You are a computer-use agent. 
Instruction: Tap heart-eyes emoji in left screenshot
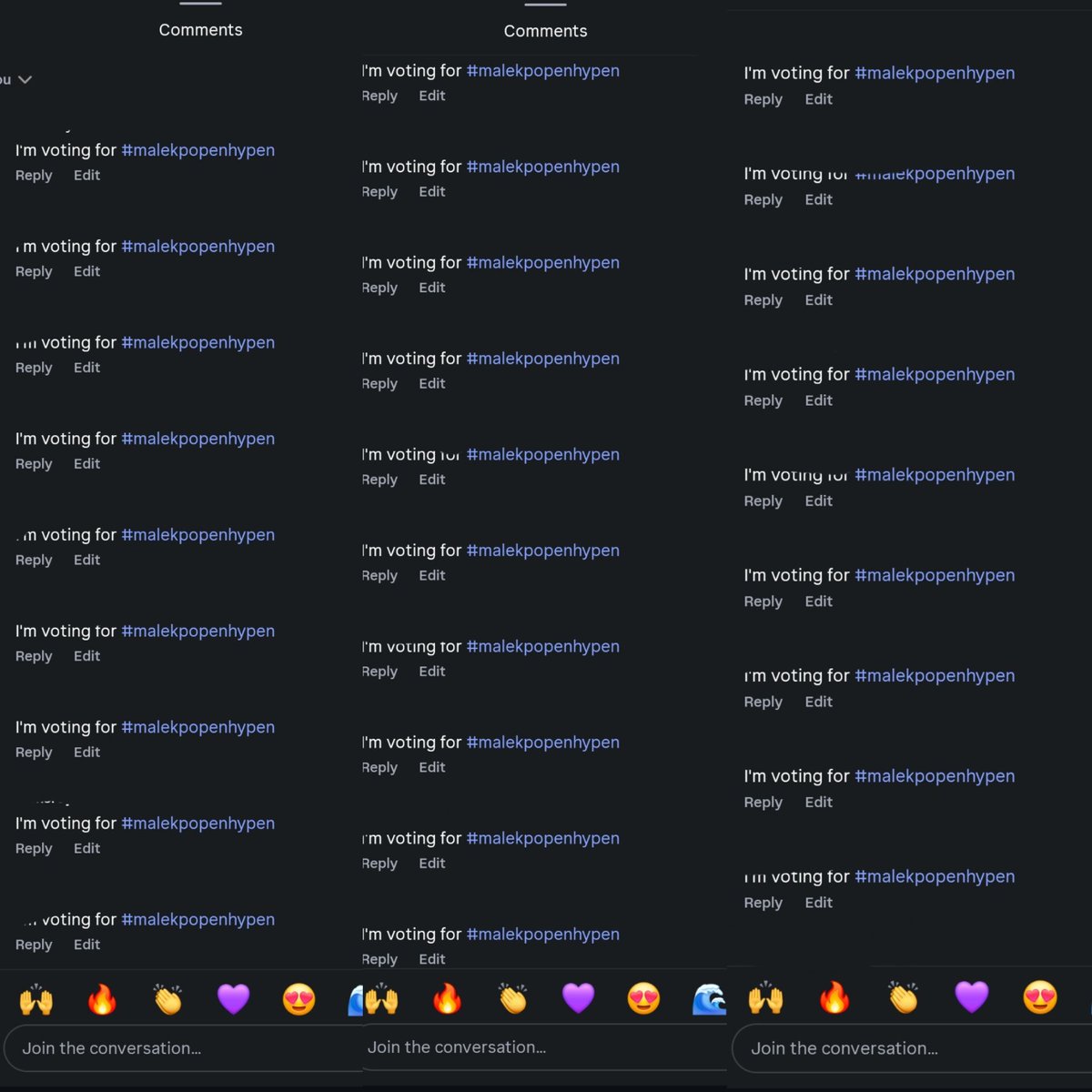pyautogui.click(x=298, y=999)
